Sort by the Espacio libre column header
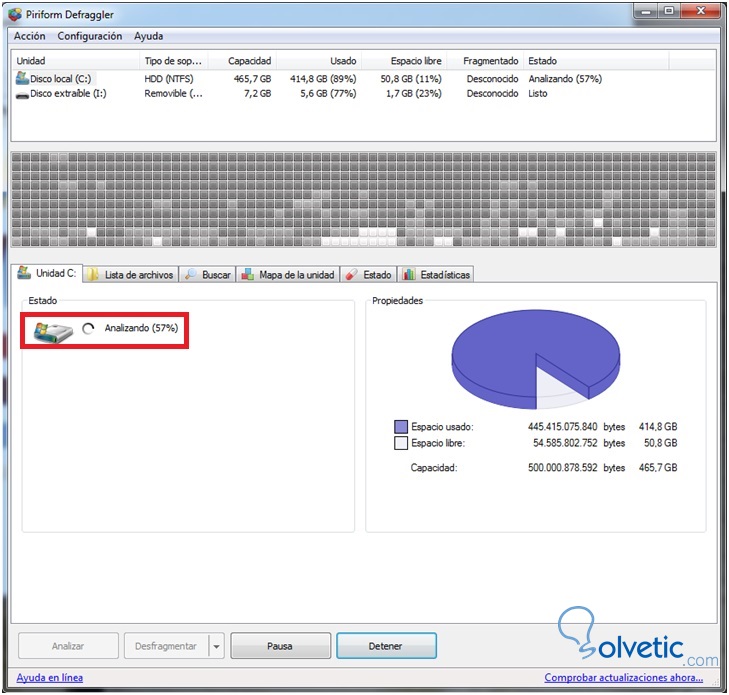The image size is (729, 695). (404, 61)
